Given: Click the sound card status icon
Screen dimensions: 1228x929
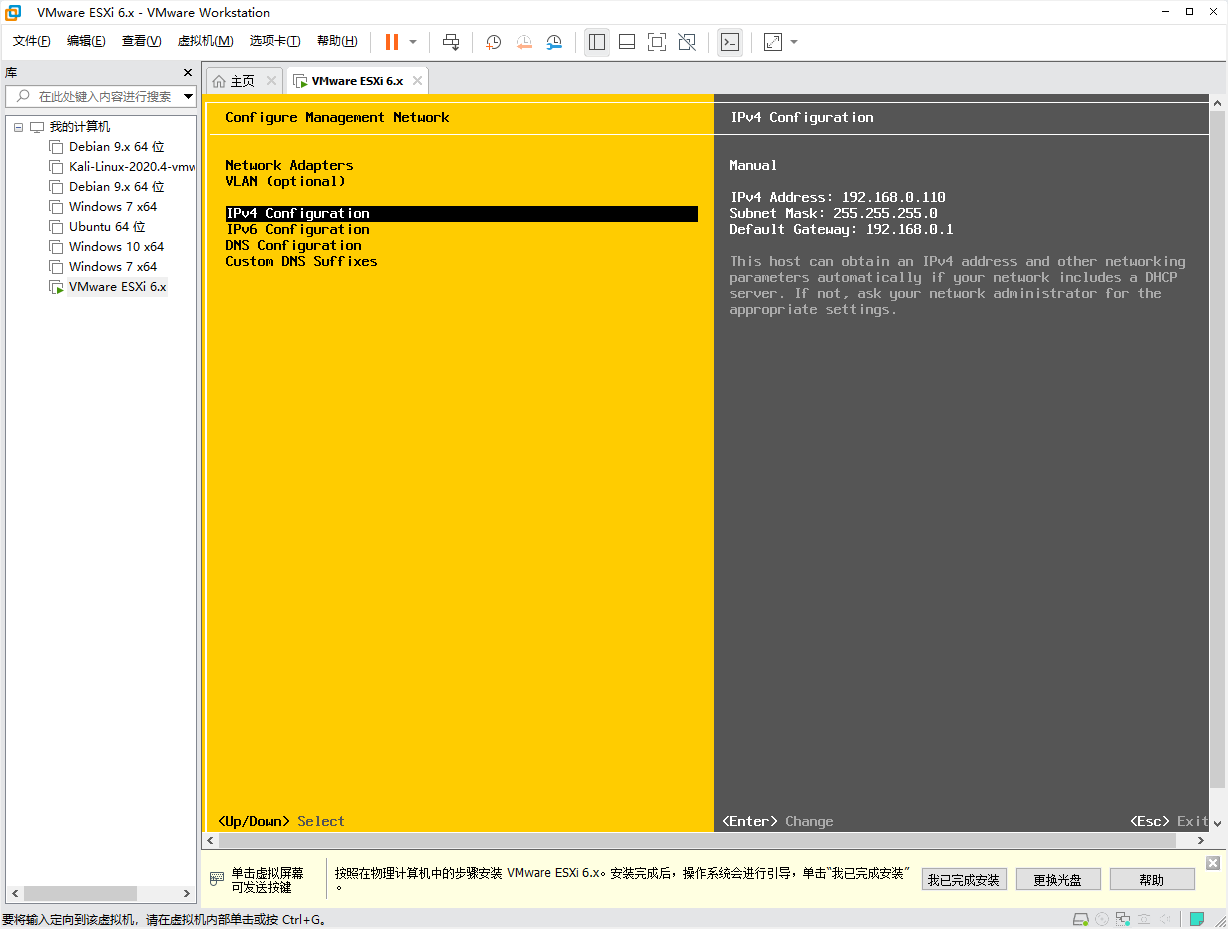Looking at the screenshot, I should (x=1166, y=919).
